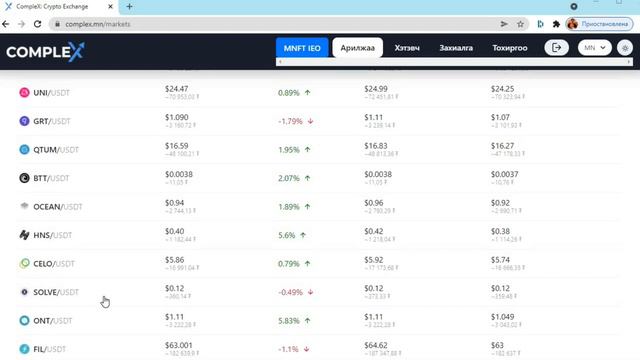640x360 pixels.
Task: Click the QTUM low price $16.27
Action: pyautogui.click(x=502, y=146)
